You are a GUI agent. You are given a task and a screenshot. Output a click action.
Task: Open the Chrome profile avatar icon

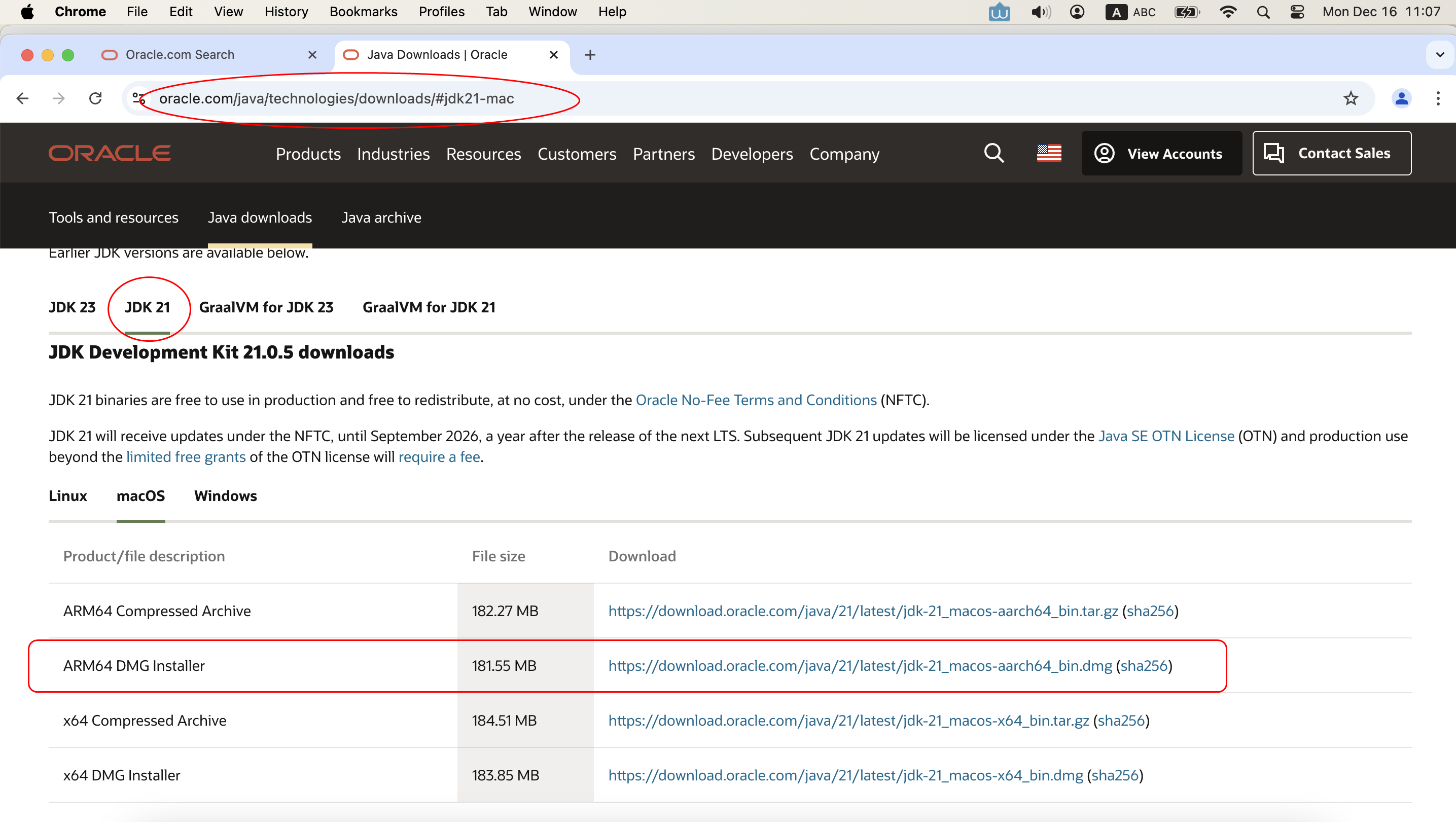[x=1401, y=98]
